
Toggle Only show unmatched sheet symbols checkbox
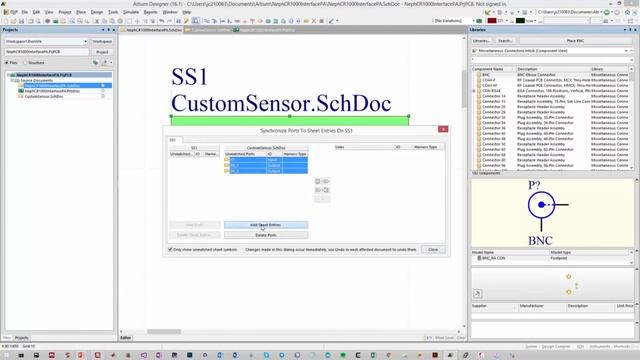click(x=170, y=249)
